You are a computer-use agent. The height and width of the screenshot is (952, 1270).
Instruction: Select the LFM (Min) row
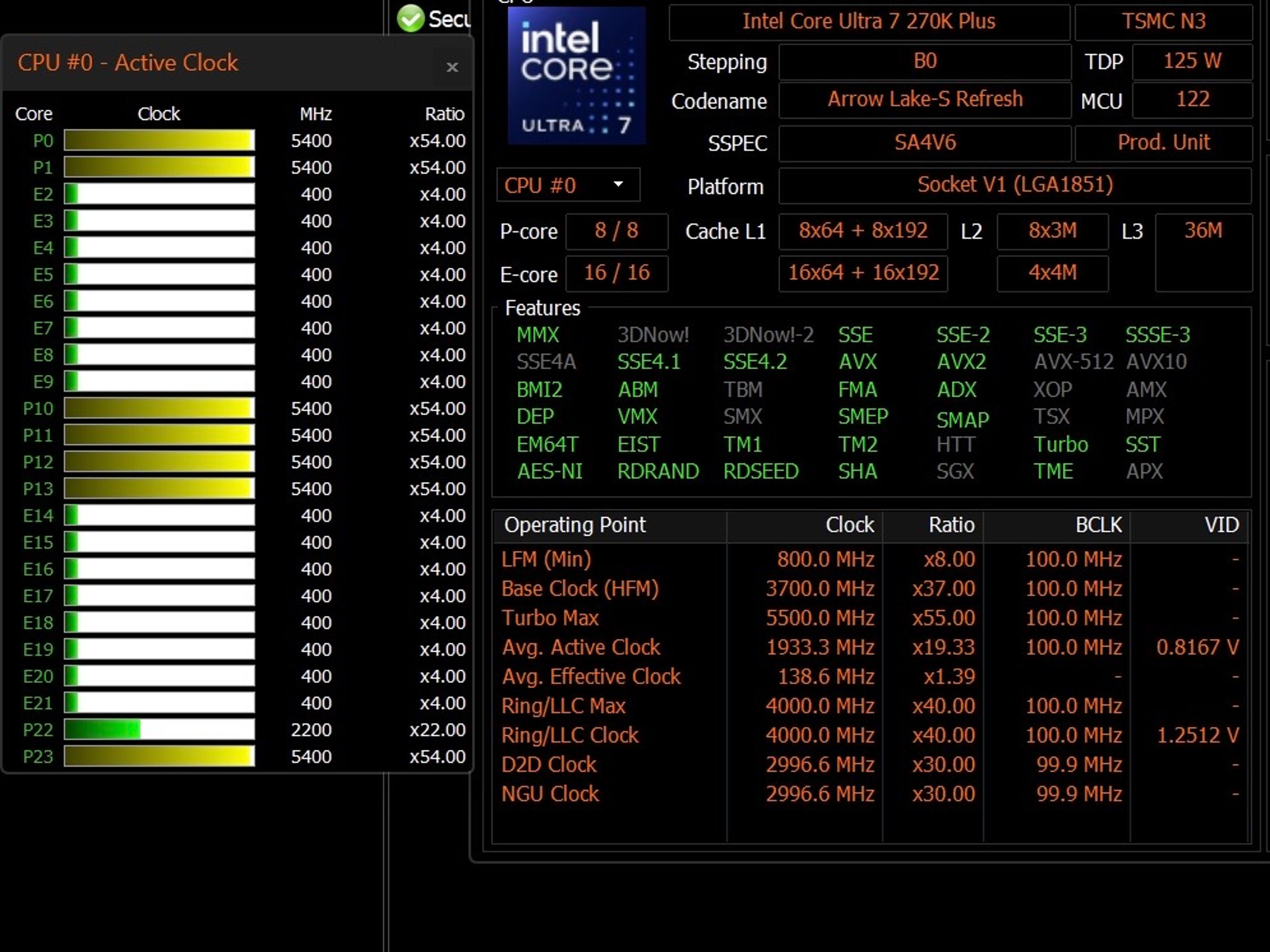coord(871,560)
